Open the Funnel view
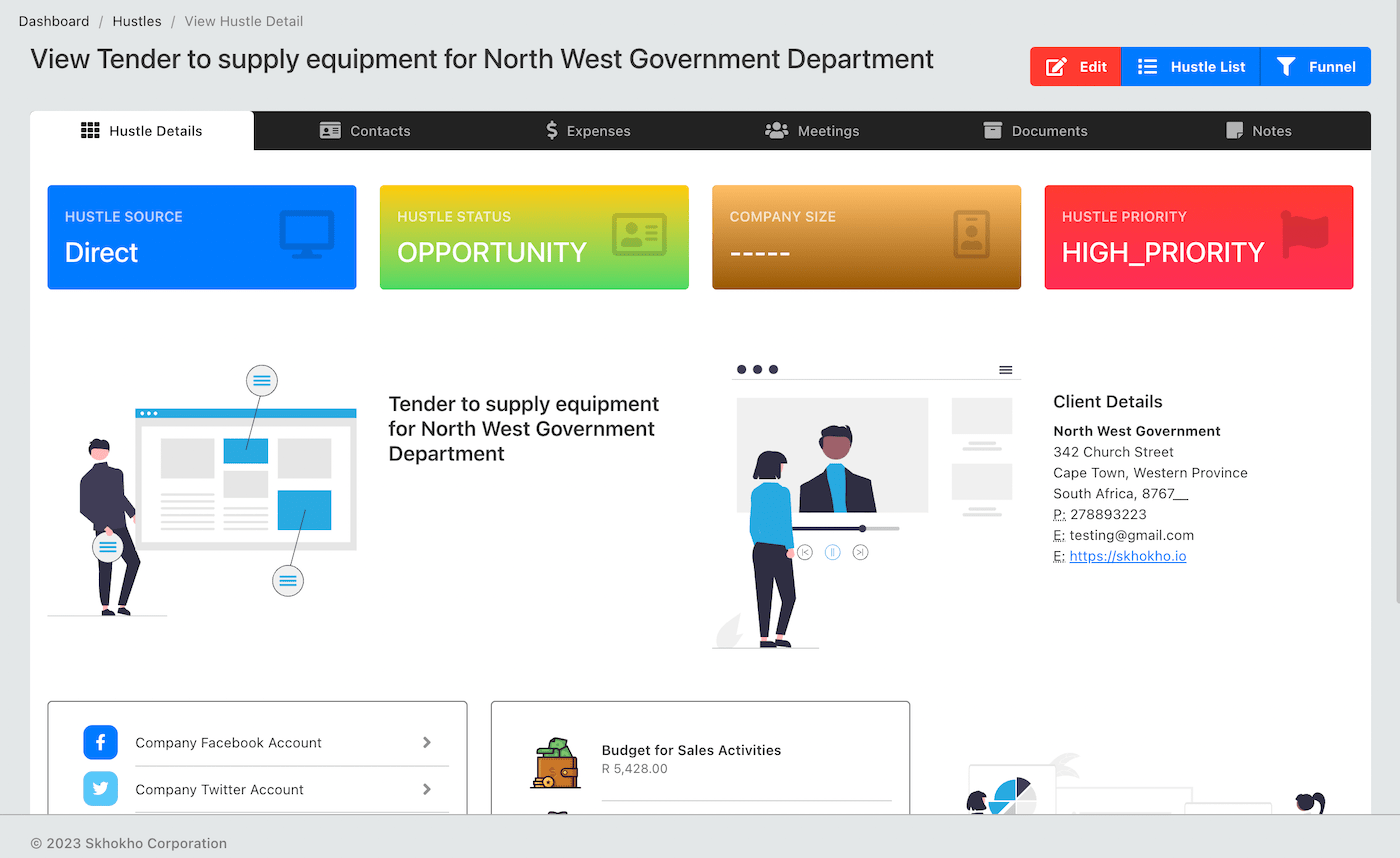The height and width of the screenshot is (858, 1400). pos(1315,67)
